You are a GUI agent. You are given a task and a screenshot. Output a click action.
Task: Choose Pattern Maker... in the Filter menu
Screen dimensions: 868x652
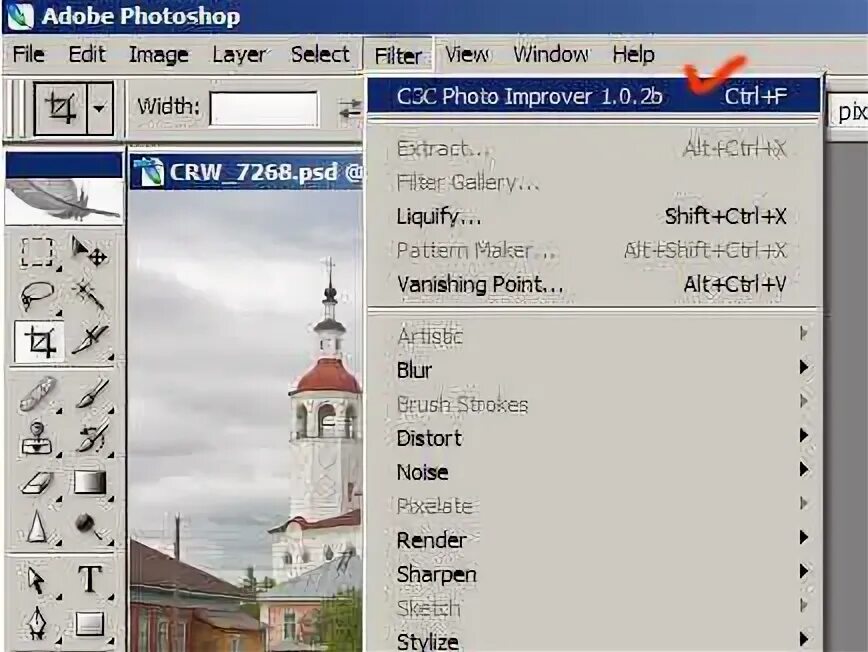pyautogui.click(x=593, y=250)
